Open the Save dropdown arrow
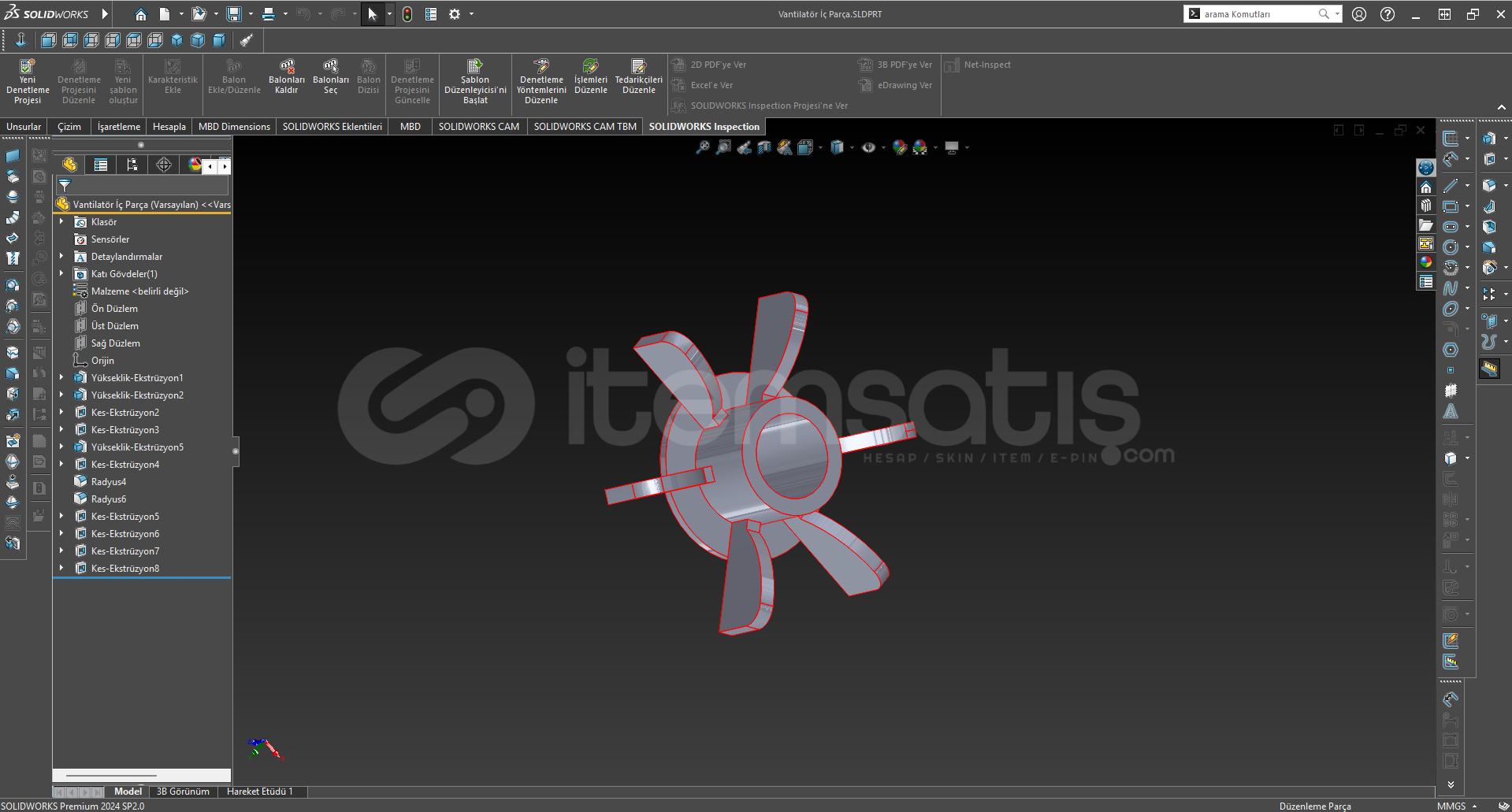Image resolution: width=1512 pixels, height=812 pixels. (251, 14)
